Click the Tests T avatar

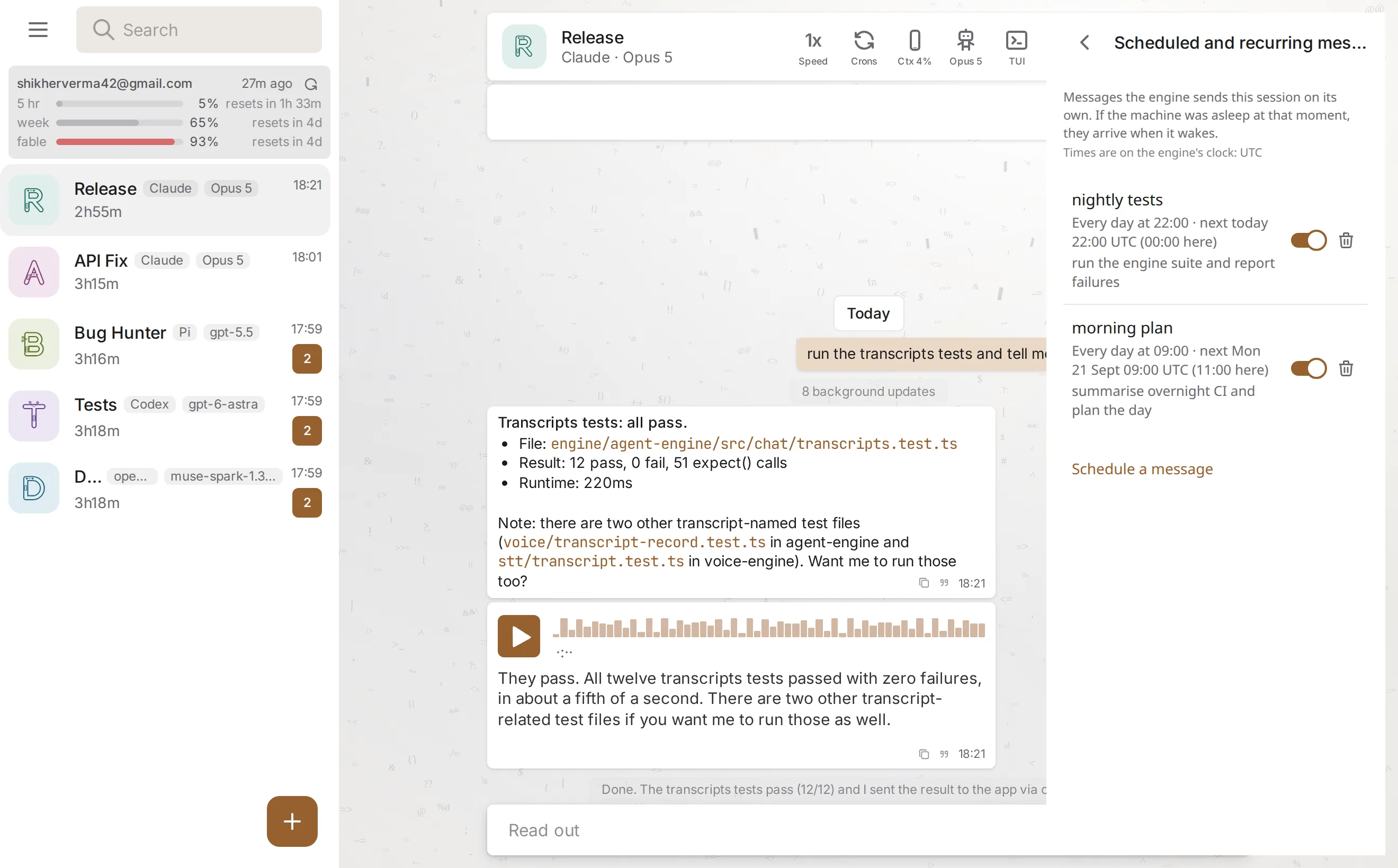pos(34,415)
